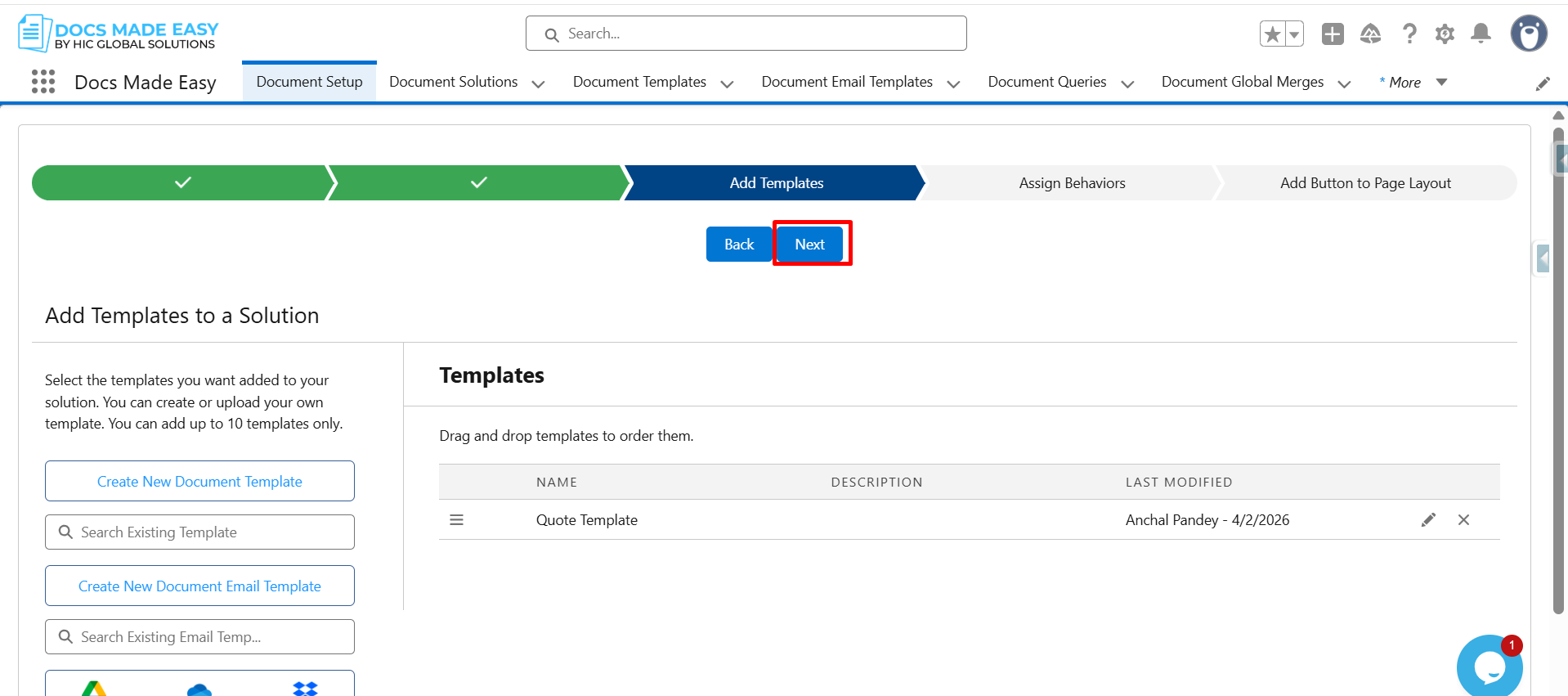The image size is (1568, 696).
Task: Open the chat bubble widget
Action: (x=1490, y=666)
